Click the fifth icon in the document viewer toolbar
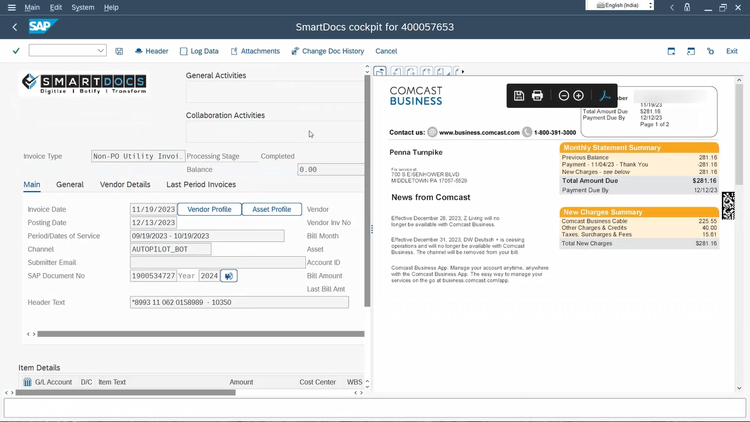Image resolution: width=750 pixels, height=422 pixels. click(x=441, y=72)
